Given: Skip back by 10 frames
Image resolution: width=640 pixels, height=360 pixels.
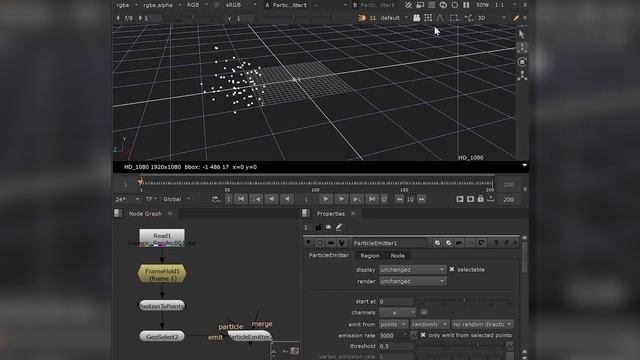Looking at the screenshot, I should 400,199.
